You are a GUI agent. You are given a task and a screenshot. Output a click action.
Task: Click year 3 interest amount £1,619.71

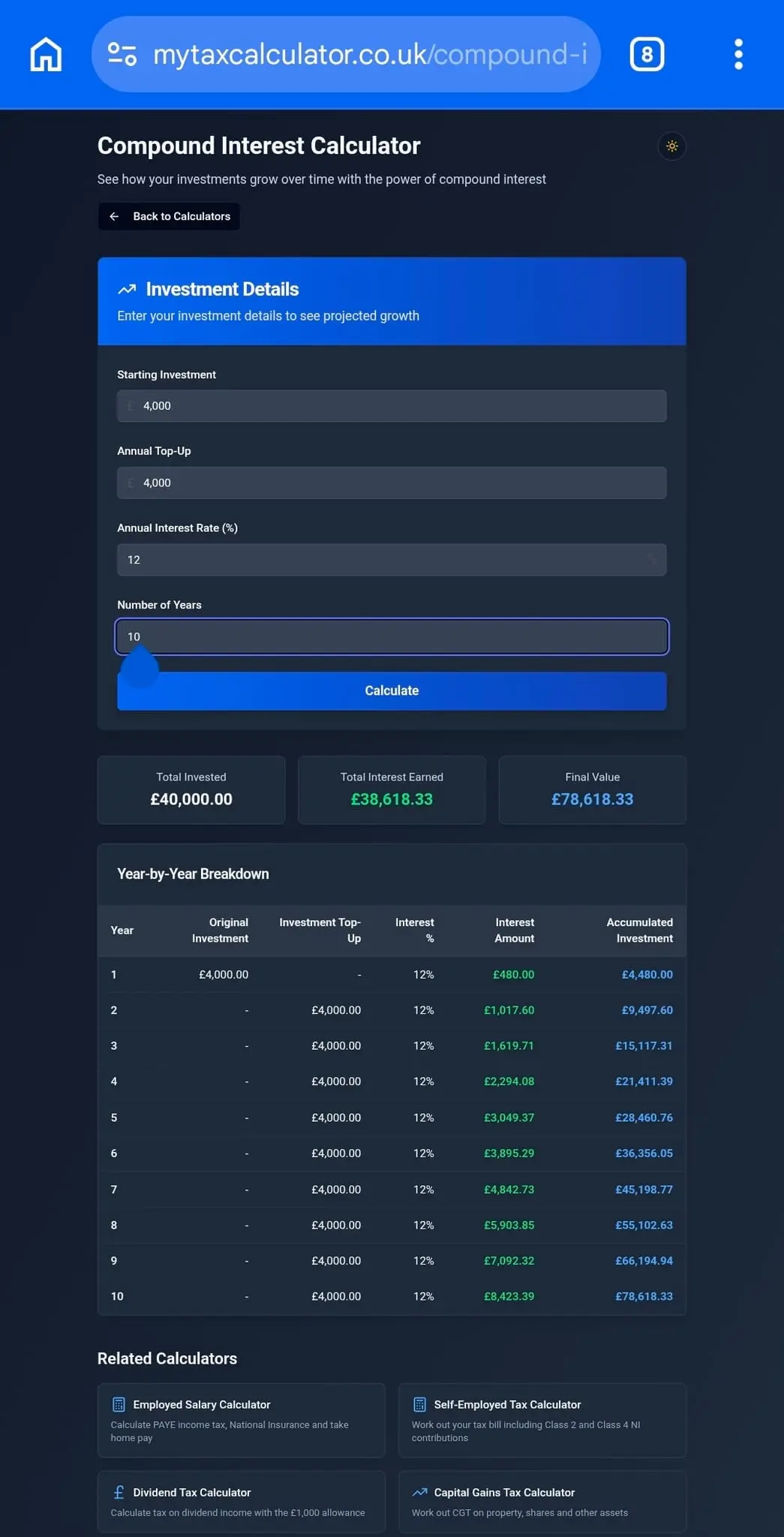(509, 1045)
